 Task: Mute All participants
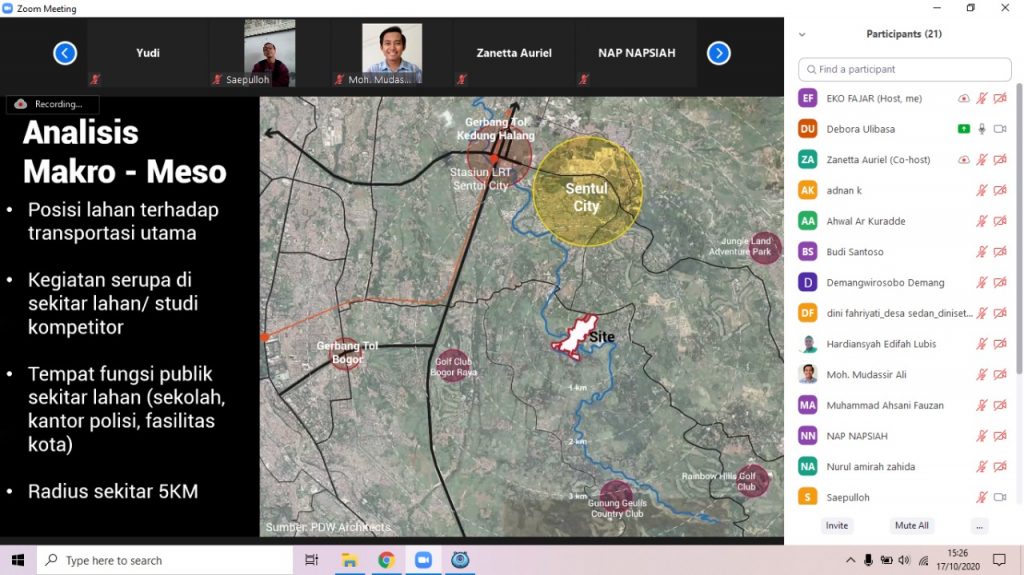[x=912, y=525]
